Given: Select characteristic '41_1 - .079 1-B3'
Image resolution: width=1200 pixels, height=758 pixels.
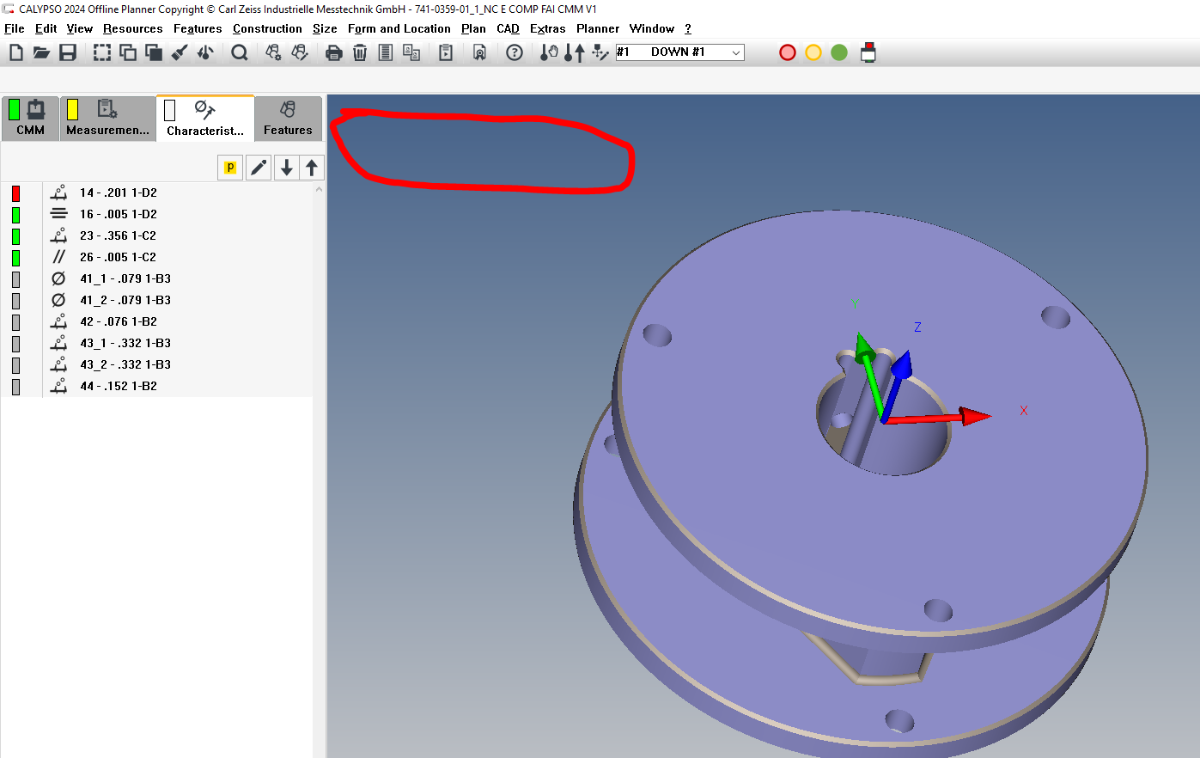Looking at the screenshot, I should click(x=125, y=279).
